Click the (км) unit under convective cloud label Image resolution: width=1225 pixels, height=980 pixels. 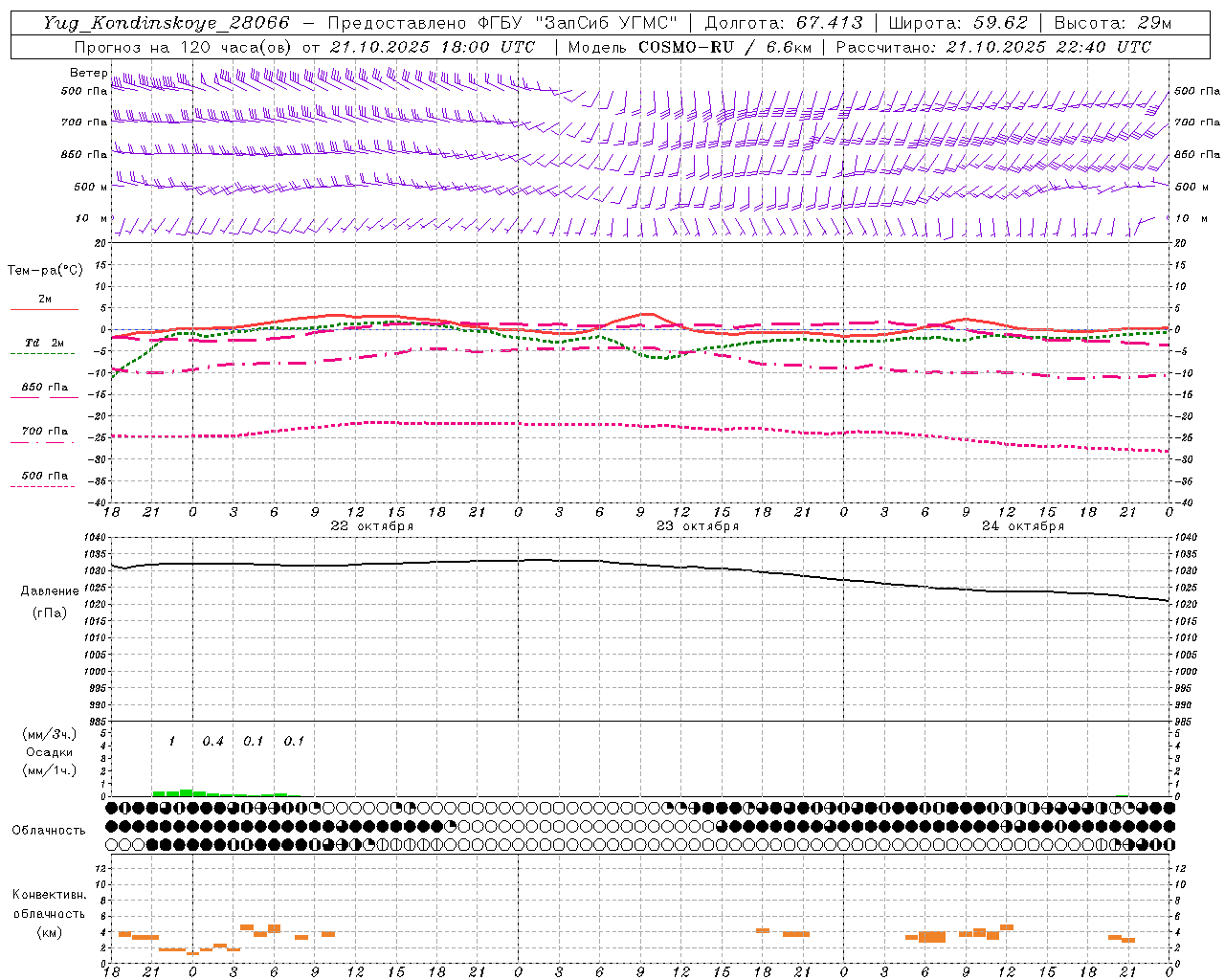(x=49, y=932)
